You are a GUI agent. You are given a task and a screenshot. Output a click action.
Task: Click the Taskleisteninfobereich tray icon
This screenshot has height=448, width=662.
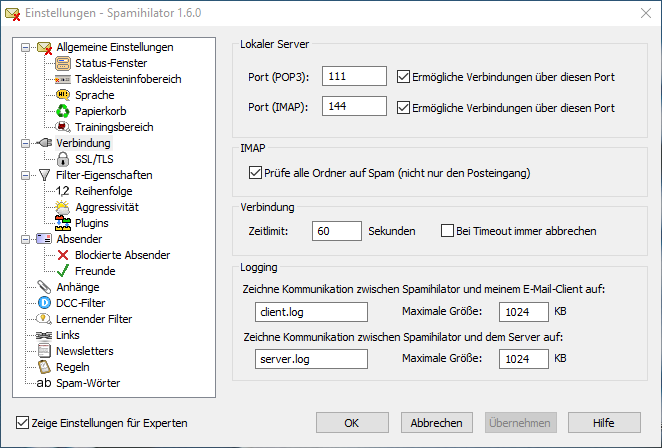click(63, 79)
